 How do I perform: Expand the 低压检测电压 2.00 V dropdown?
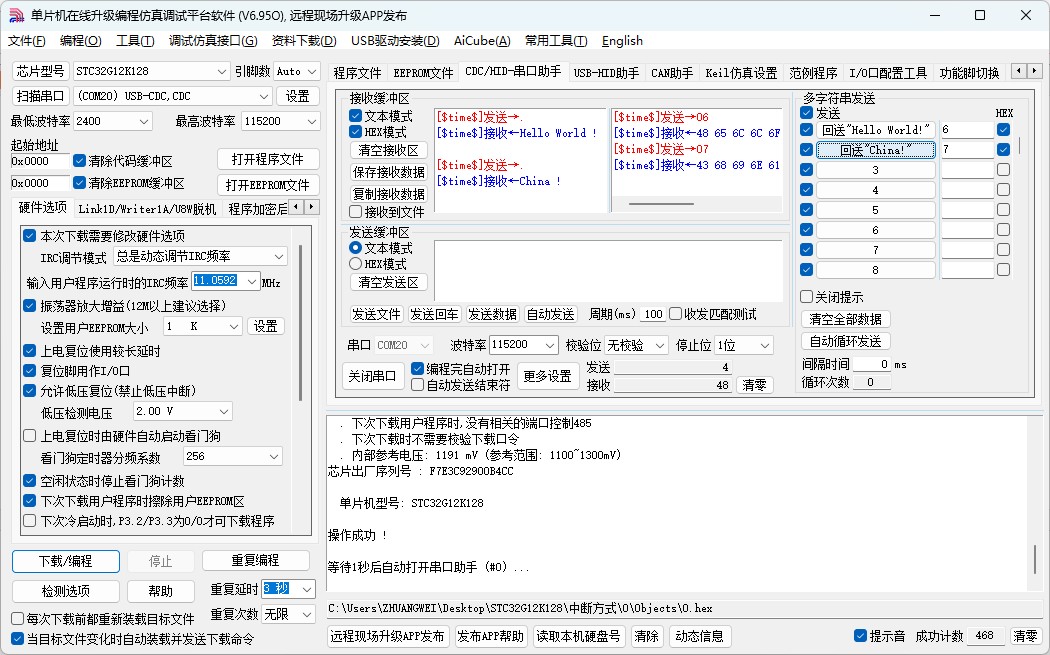[224, 411]
